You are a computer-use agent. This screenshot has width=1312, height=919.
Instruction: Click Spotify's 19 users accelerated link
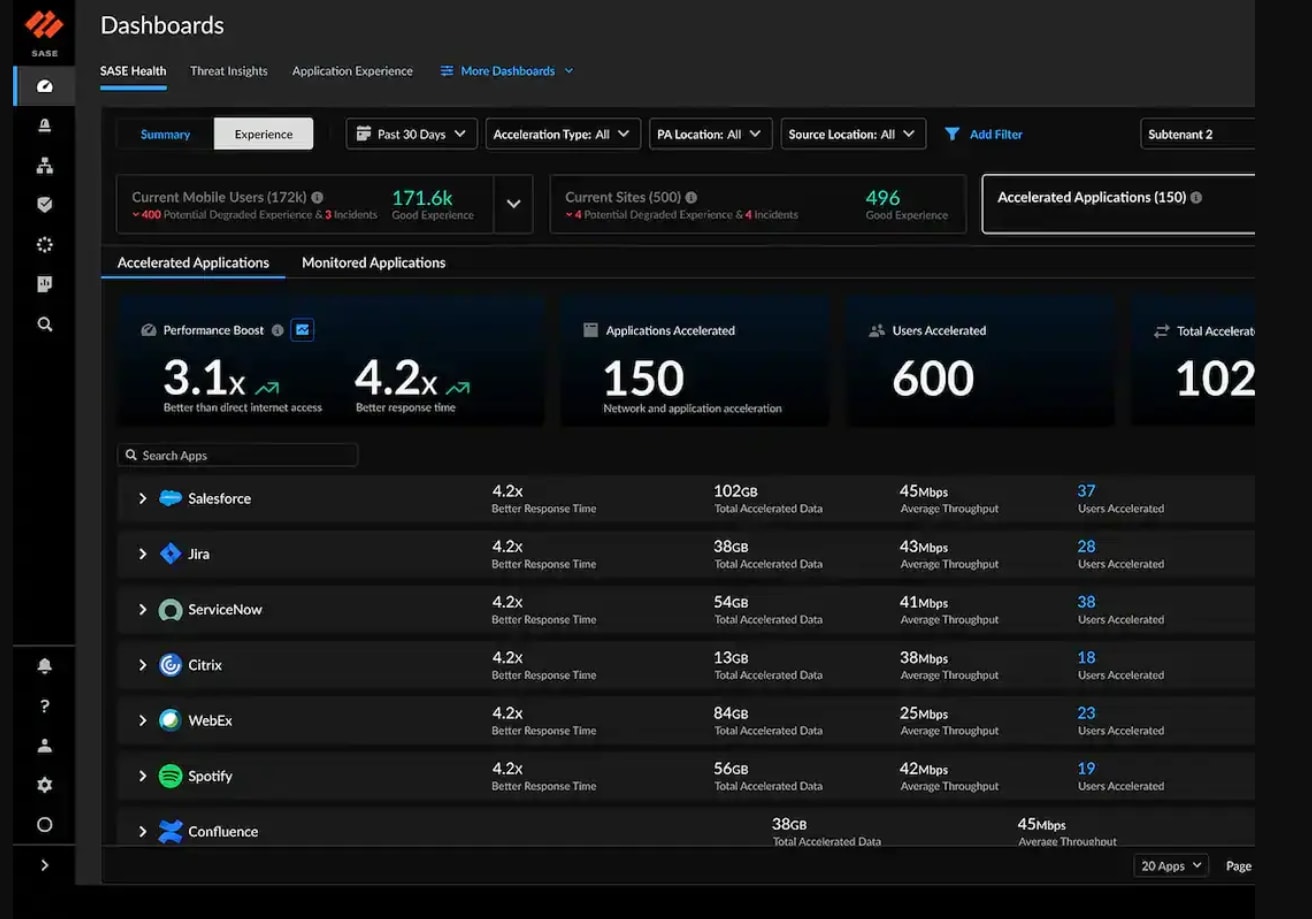pos(1086,769)
